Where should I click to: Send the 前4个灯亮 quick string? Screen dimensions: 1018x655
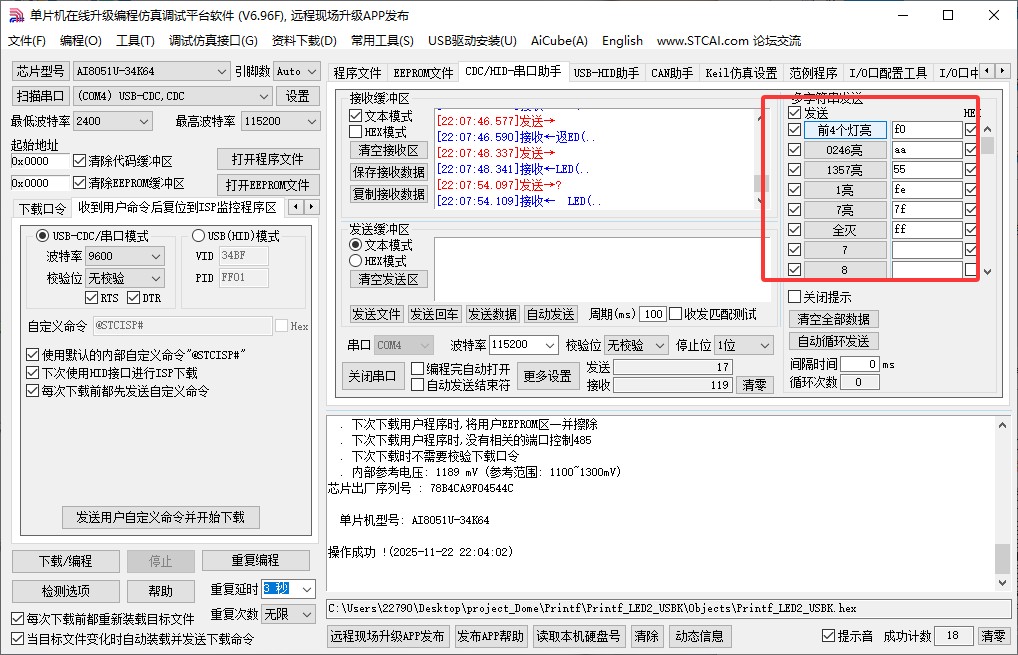[843, 129]
